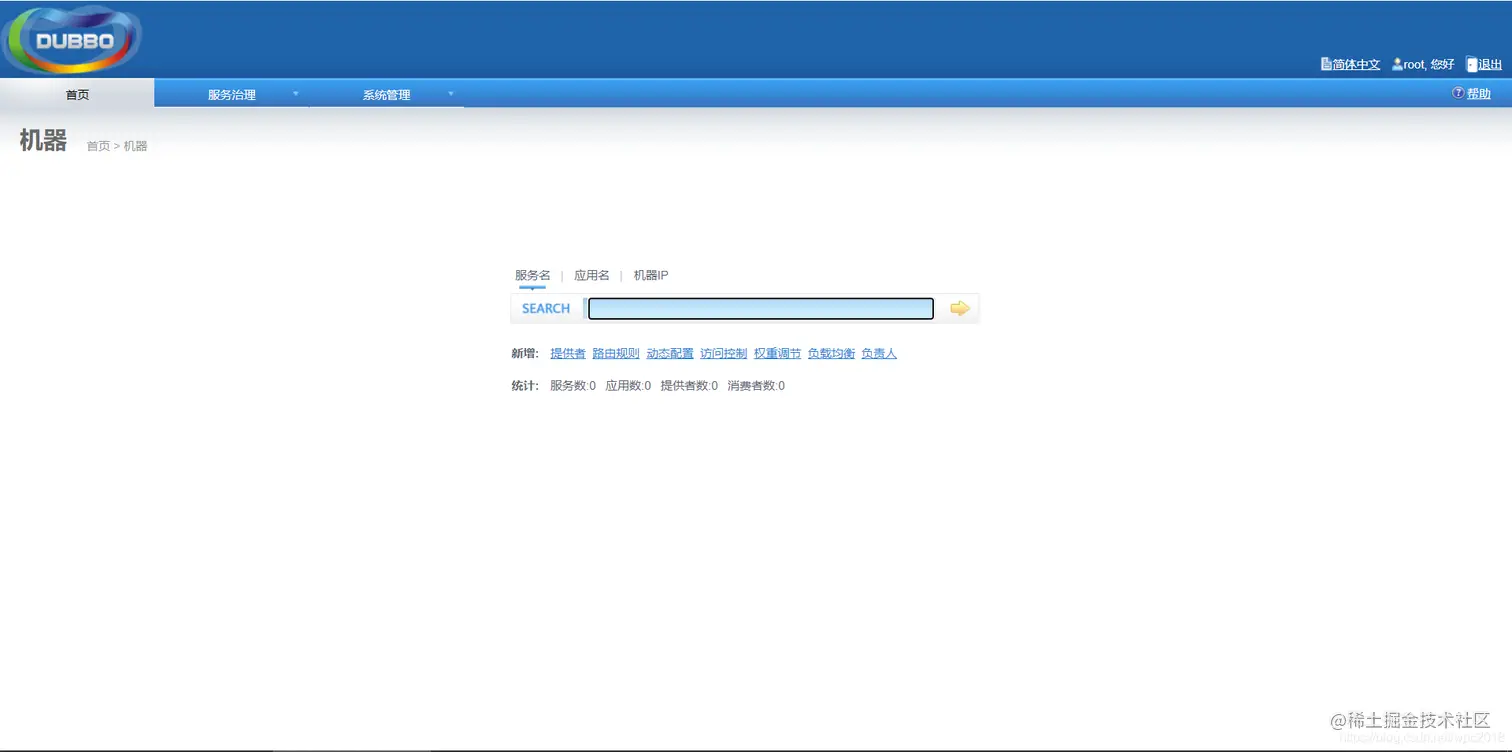
Task: Click the 退出 logout link
Action: pyautogui.click(x=1490, y=64)
